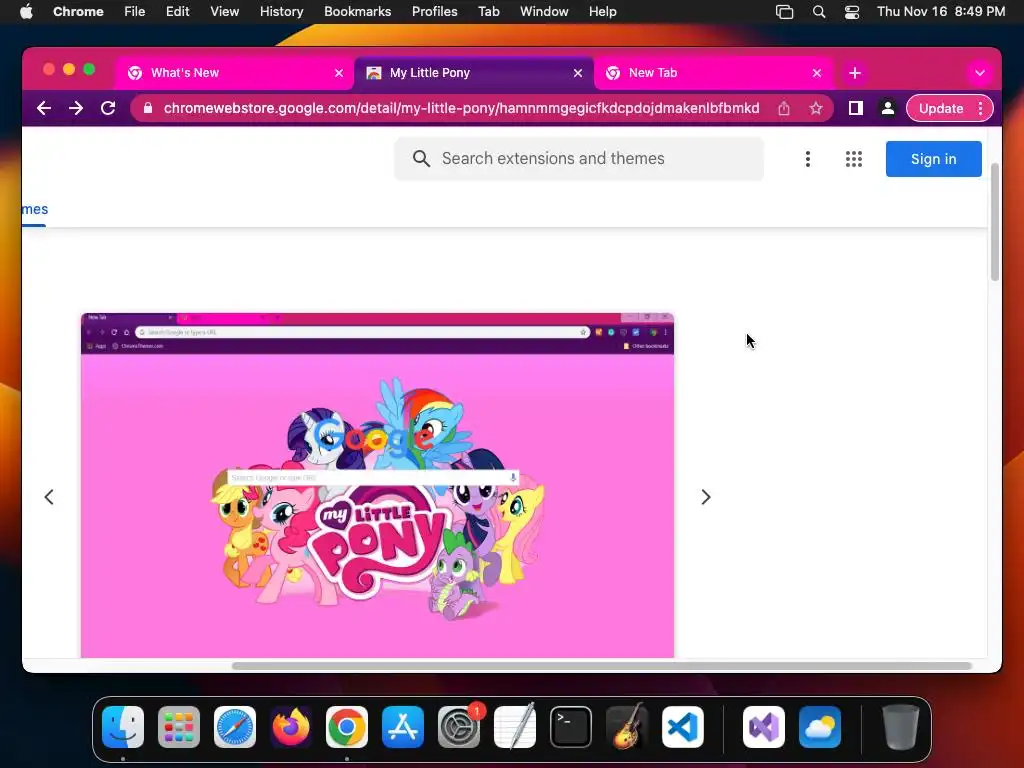
Task: Launch Firefox from the Dock
Action: [291, 727]
